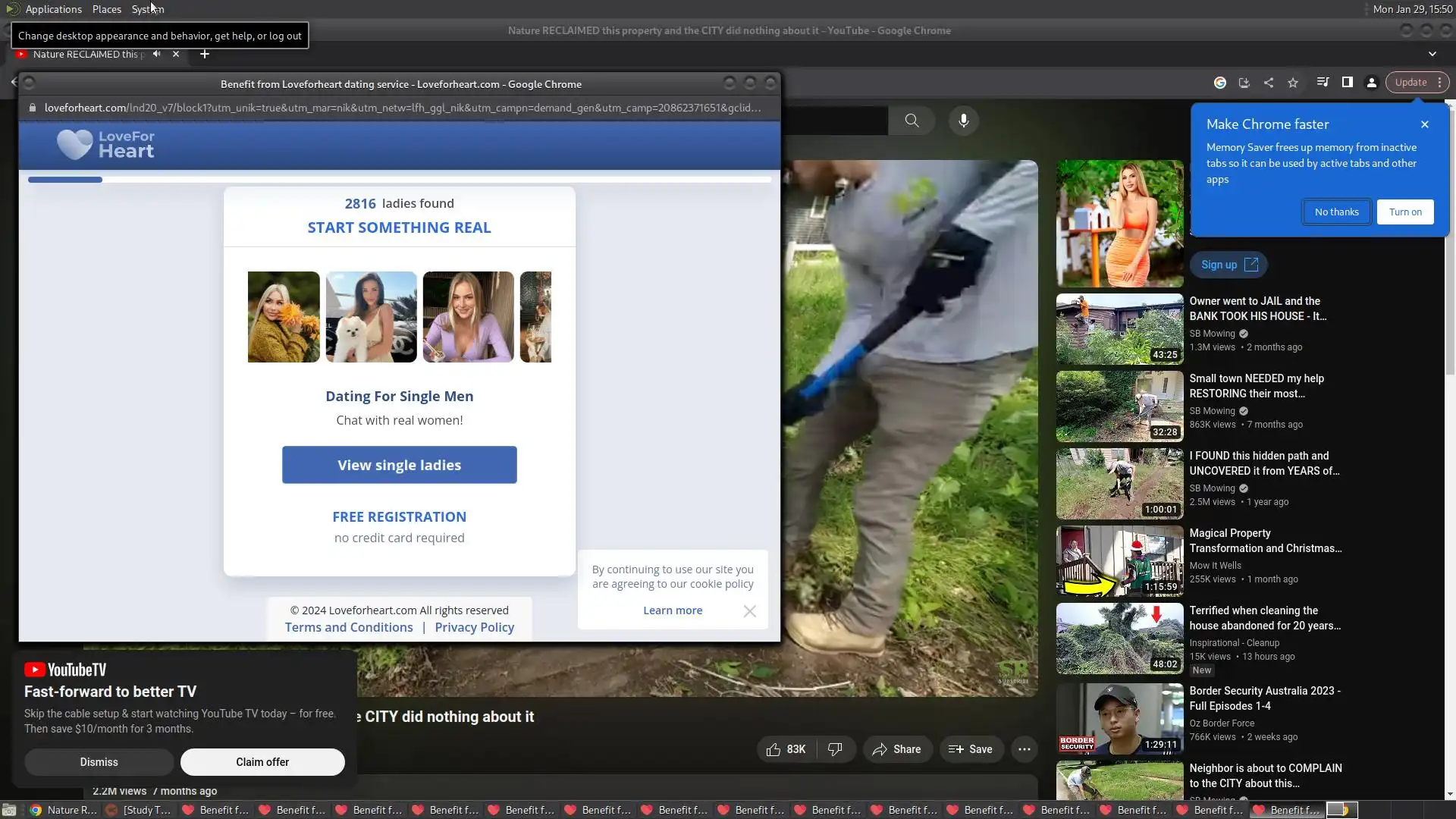Expand the tab search chevron
Image resolution: width=1456 pixels, height=819 pixels.
tap(1432, 54)
